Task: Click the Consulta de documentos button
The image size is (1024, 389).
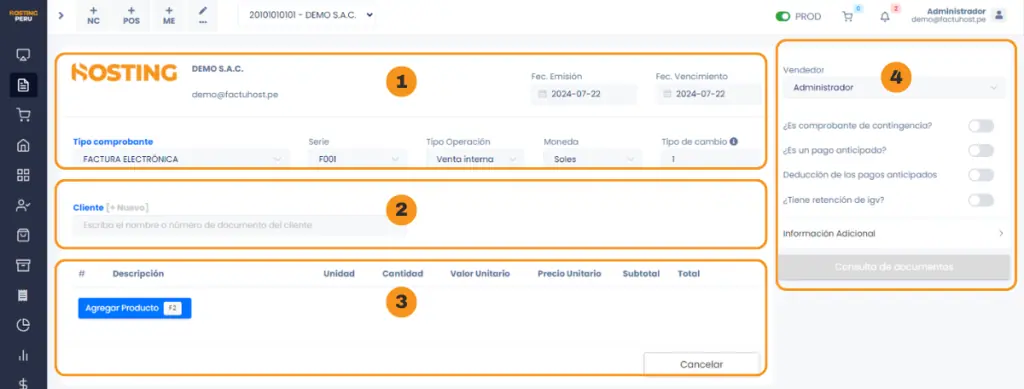Action: pyautogui.click(x=894, y=267)
